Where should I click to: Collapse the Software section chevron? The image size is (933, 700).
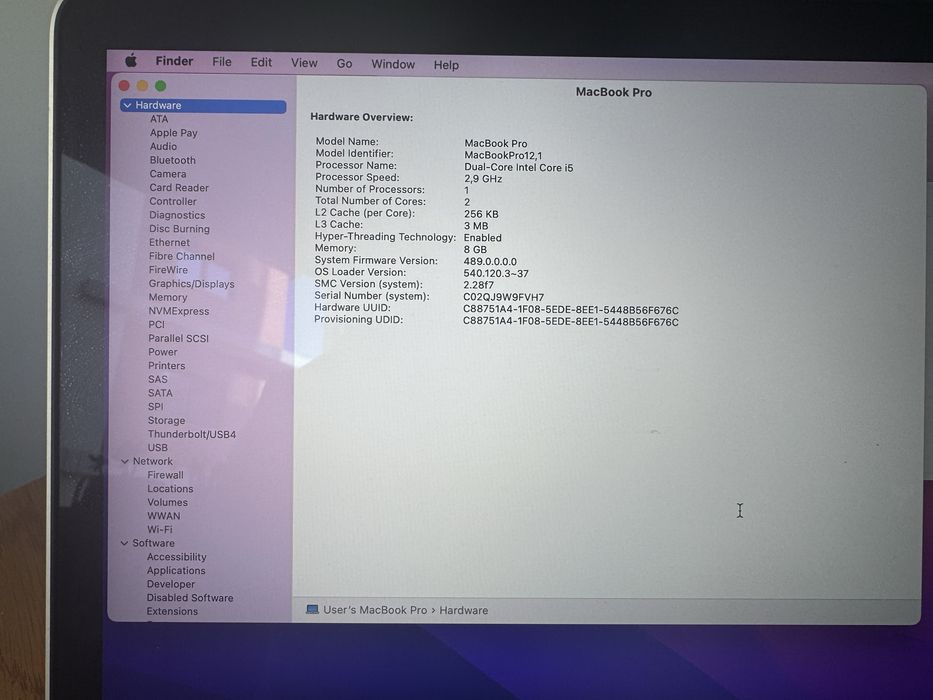click(x=124, y=543)
